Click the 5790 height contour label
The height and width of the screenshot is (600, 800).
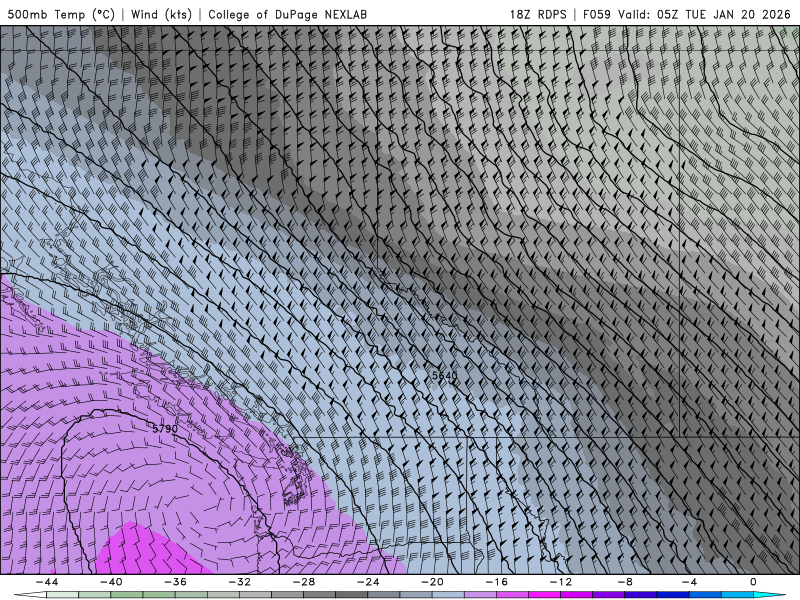point(165,429)
